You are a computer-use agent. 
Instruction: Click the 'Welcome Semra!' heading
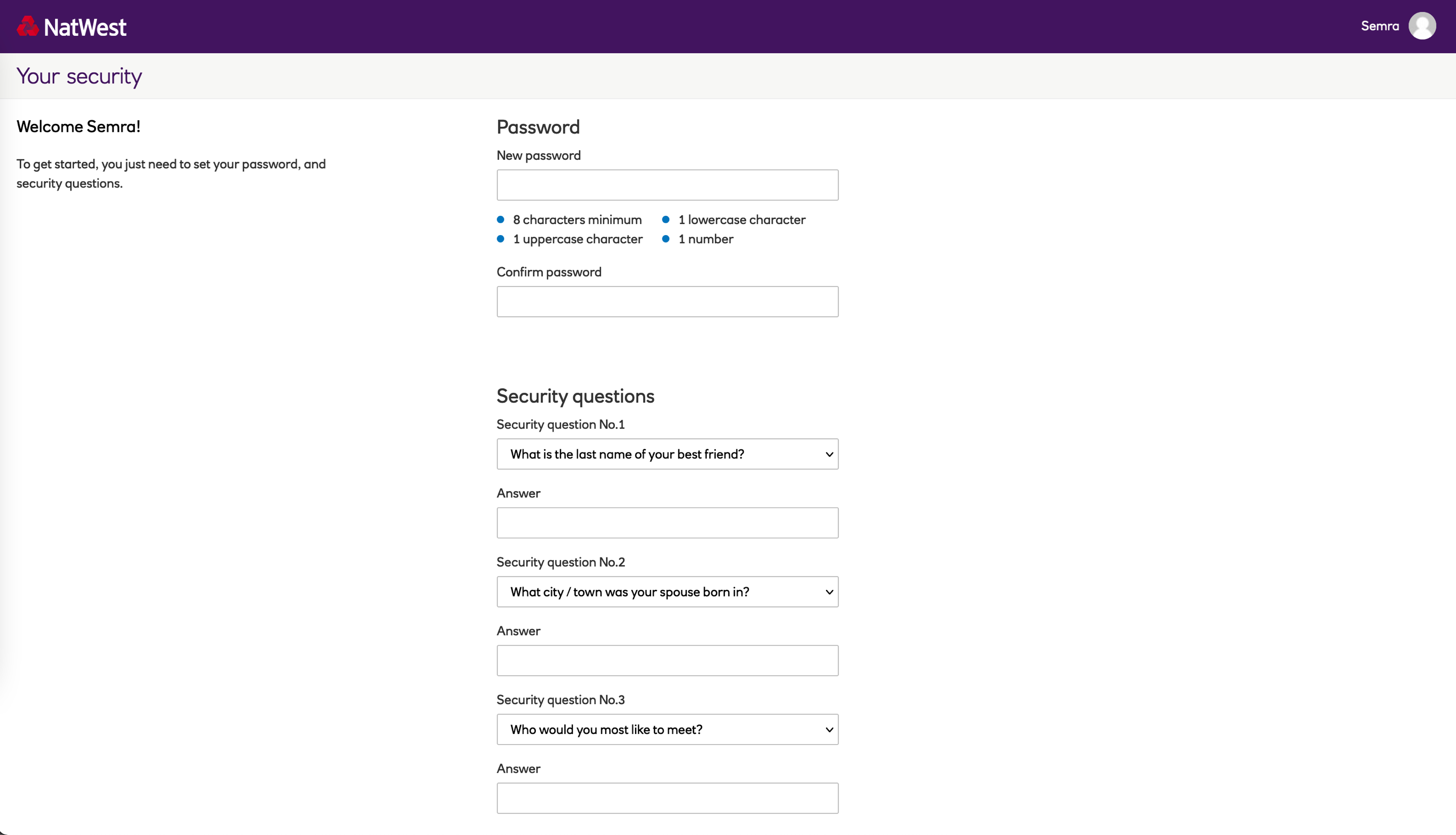78,127
